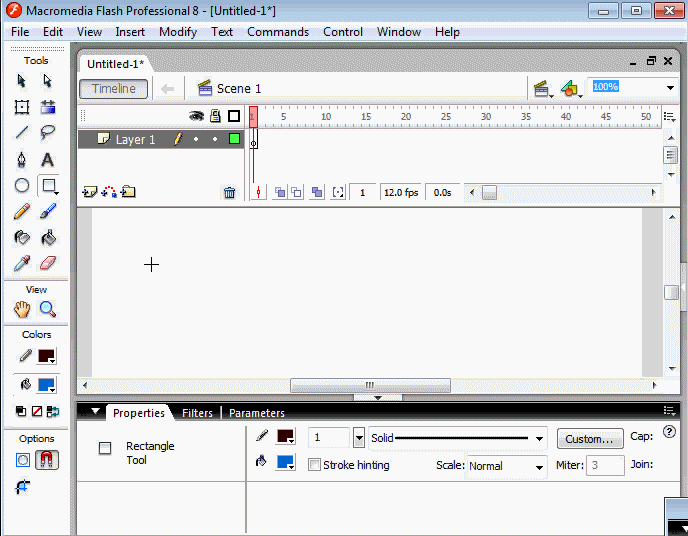This screenshot has height=536, width=688.
Task: Click the Set Corner Radius option
Action: click(x=22, y=486)
